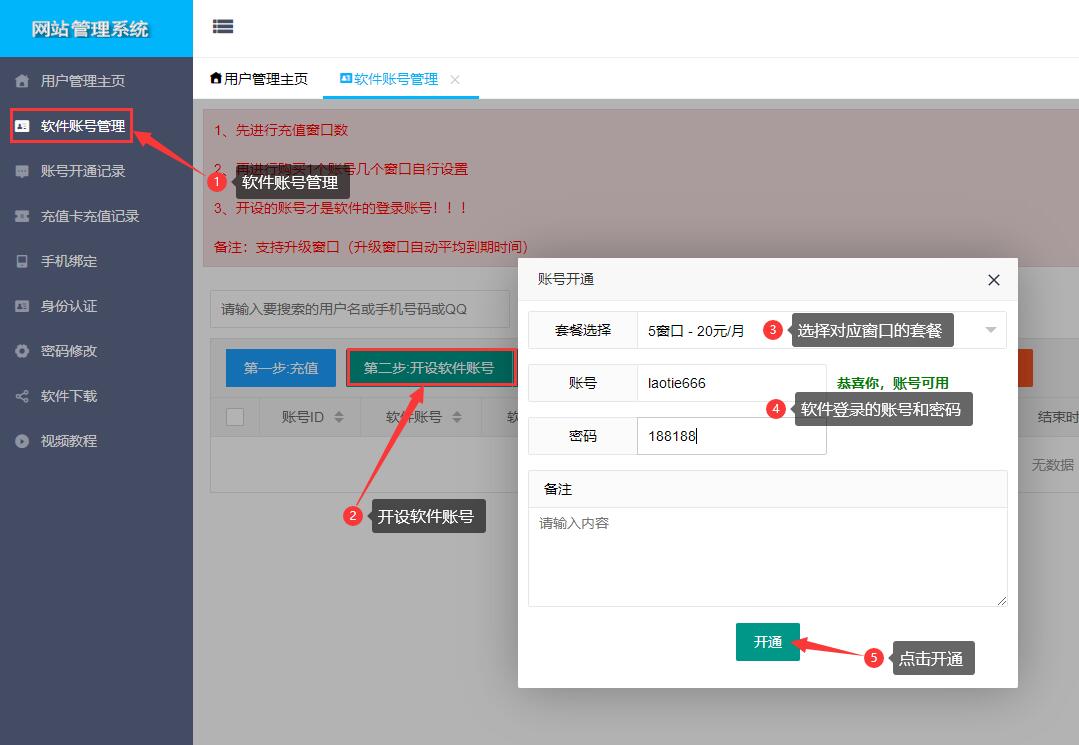This screenshot has width=1079, height=745.
Task: Open the 套餐选择 dropdown arrow
Action: (990, 330)
